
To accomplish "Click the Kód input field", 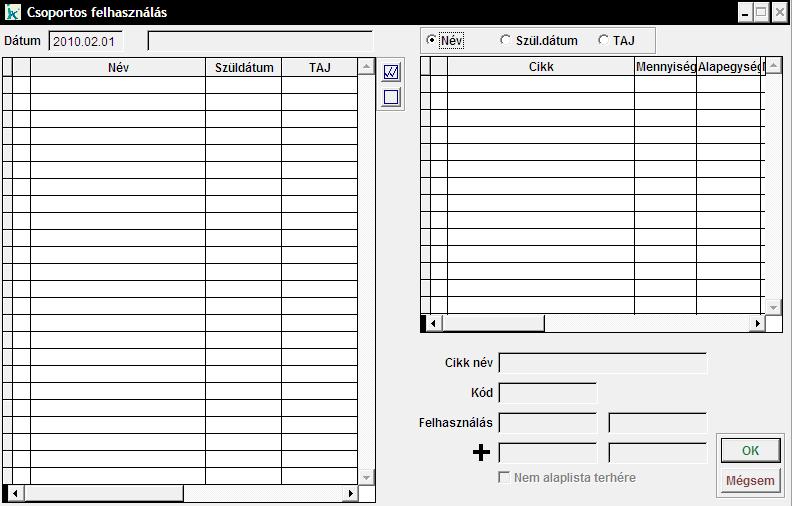I will (x=547, y=393).
